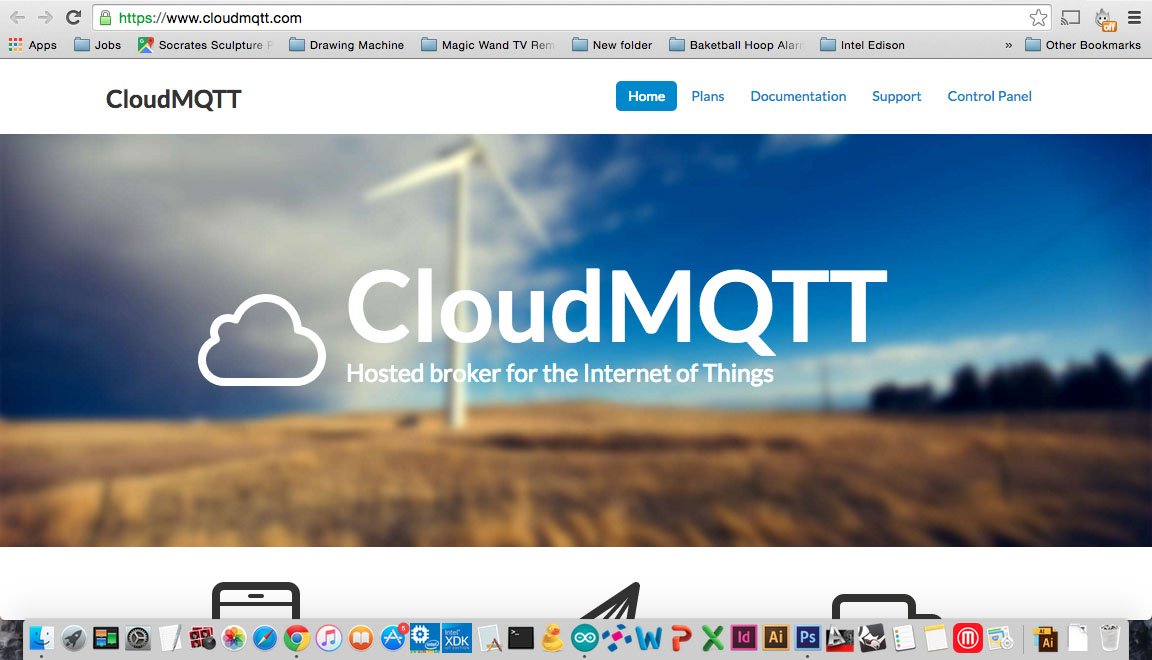Open Microsoft Word in the dock
Screen dimensions: 1152x660
click(x=649, y=638)
